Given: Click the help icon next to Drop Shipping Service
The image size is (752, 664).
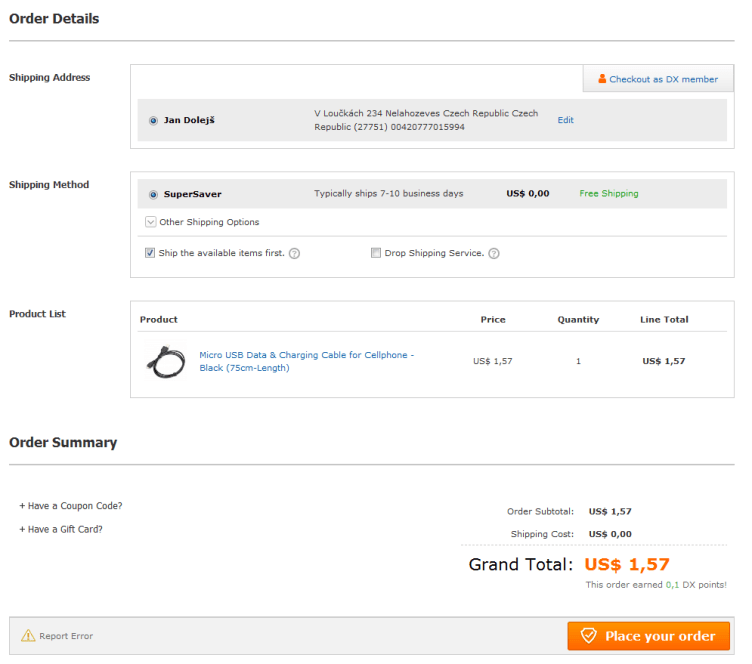Looking at the screenshot, I should coord(494,254).
